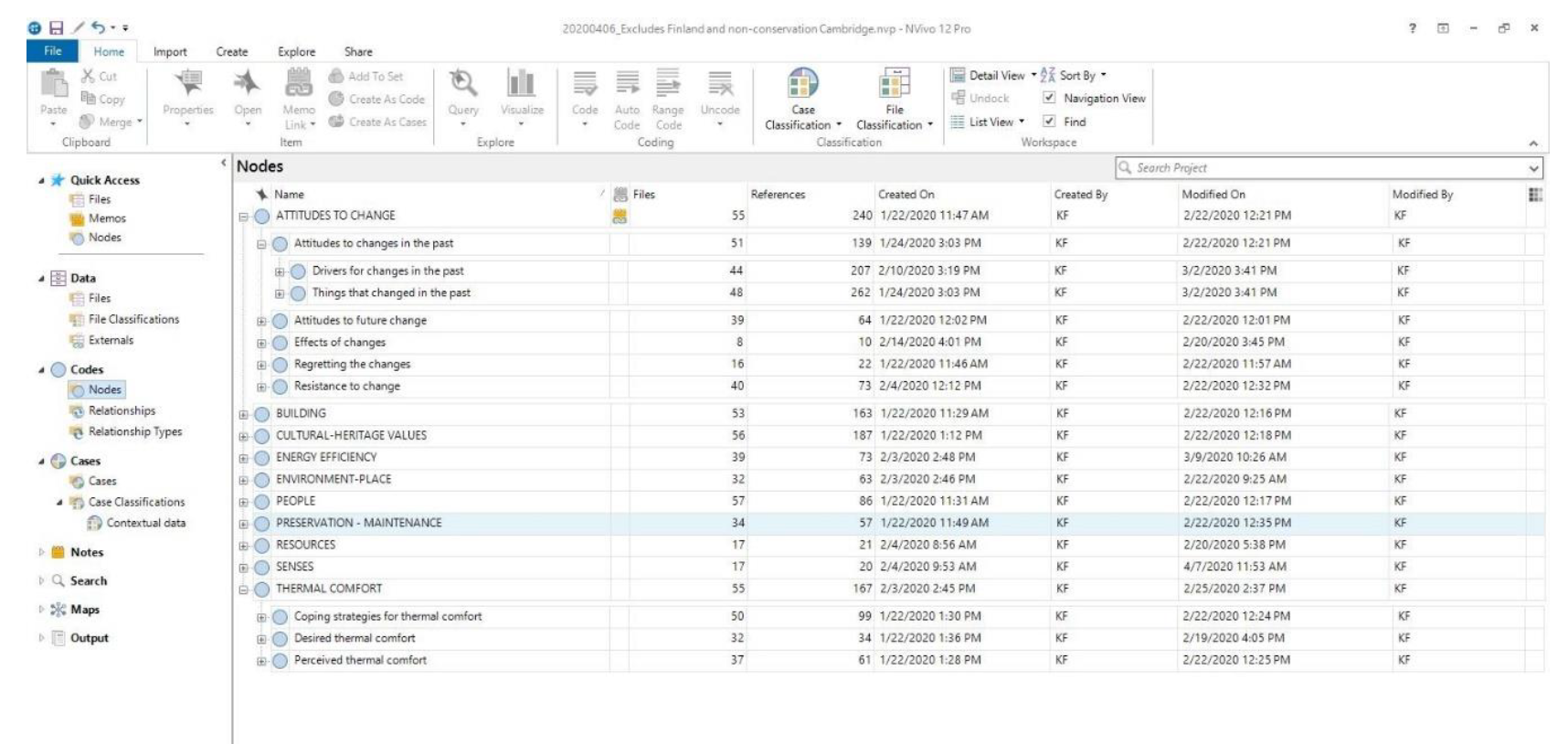The height and width of the screenshot is (744, 1568).
Task: Expand the BUILDING node
Action: tap(243, 414)
